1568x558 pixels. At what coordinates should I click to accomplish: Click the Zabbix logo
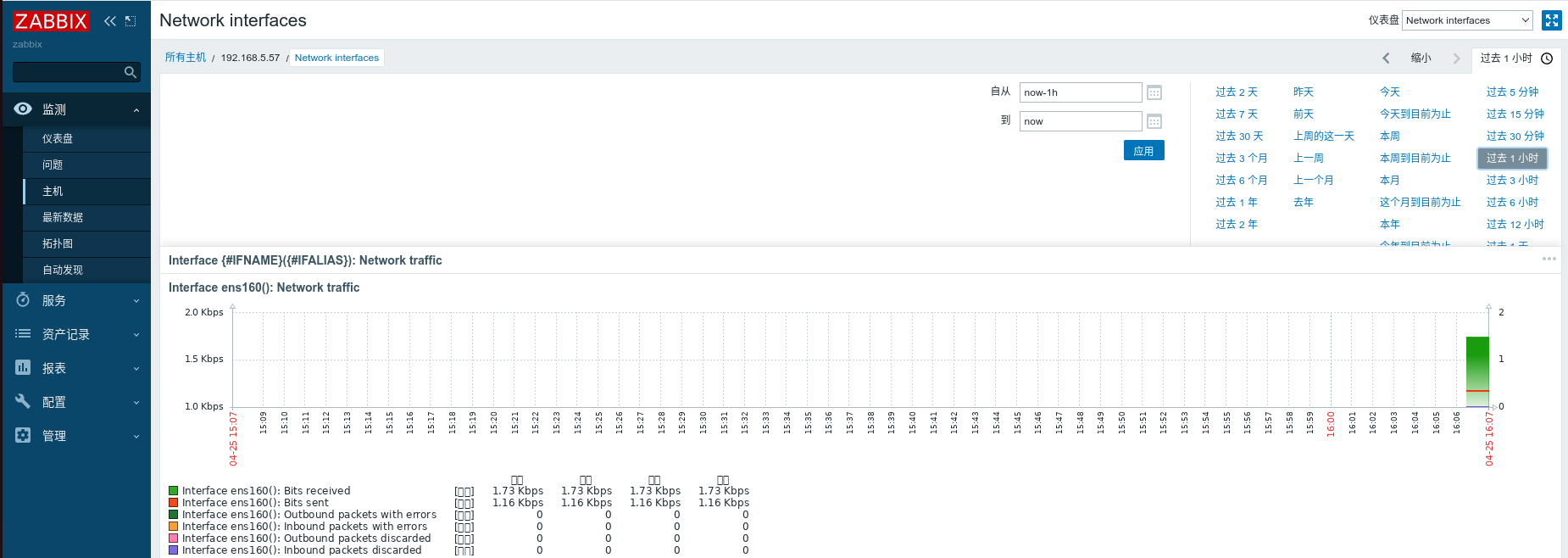click(x=50, y=21)
